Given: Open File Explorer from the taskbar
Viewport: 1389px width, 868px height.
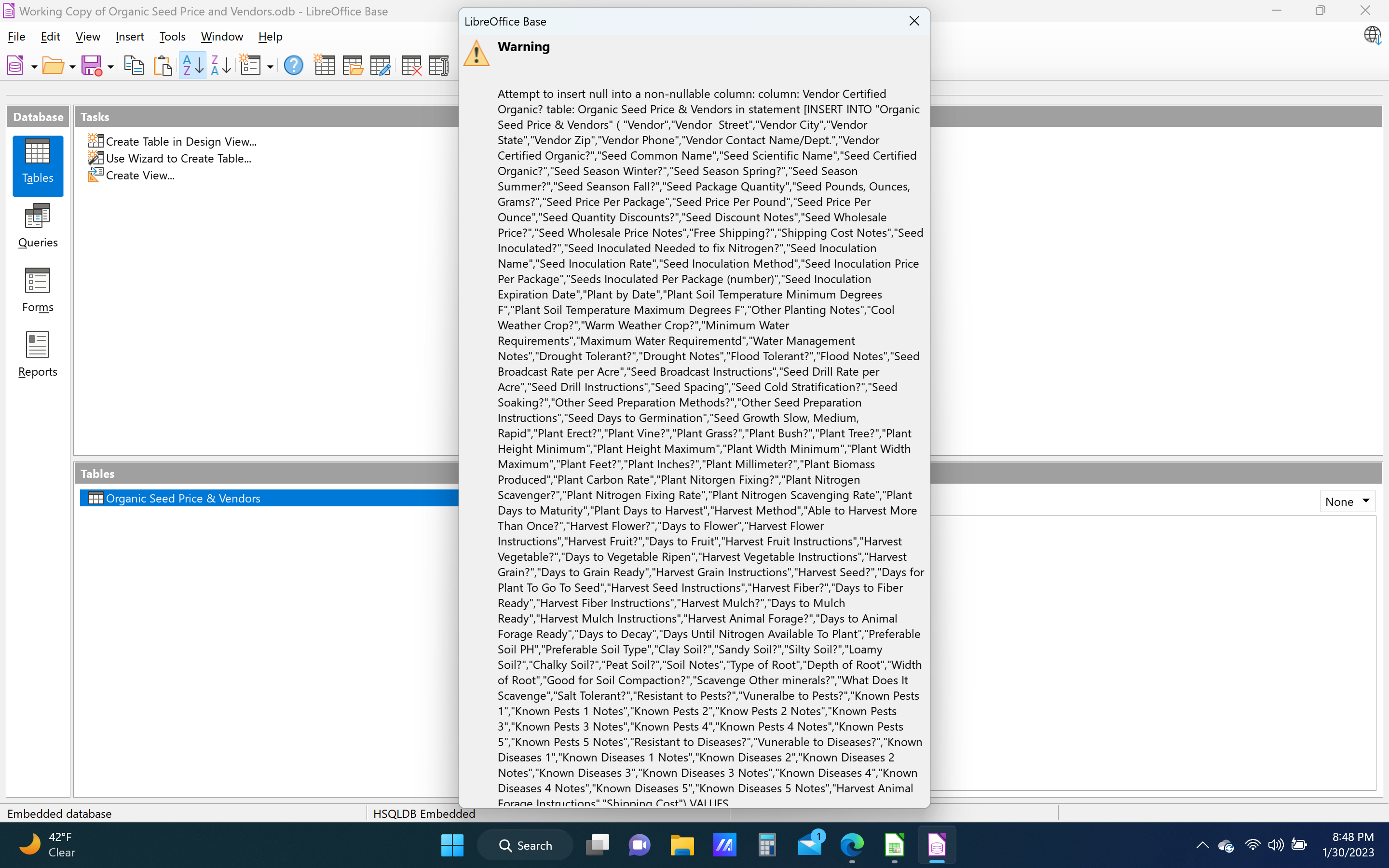Looking at the screenshot, I should pos(682,845).
